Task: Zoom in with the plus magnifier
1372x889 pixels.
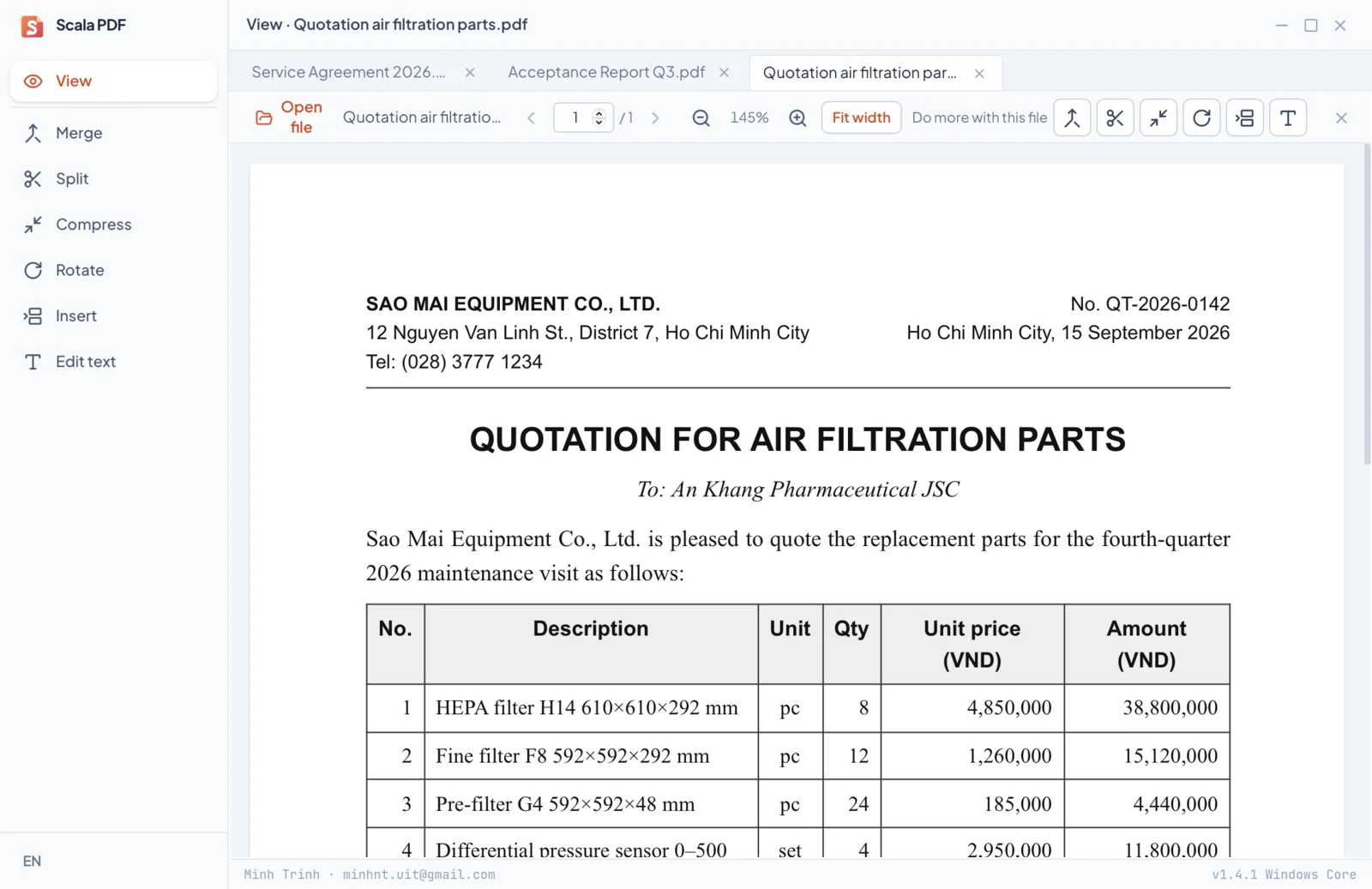Action: tap(797, 118)
